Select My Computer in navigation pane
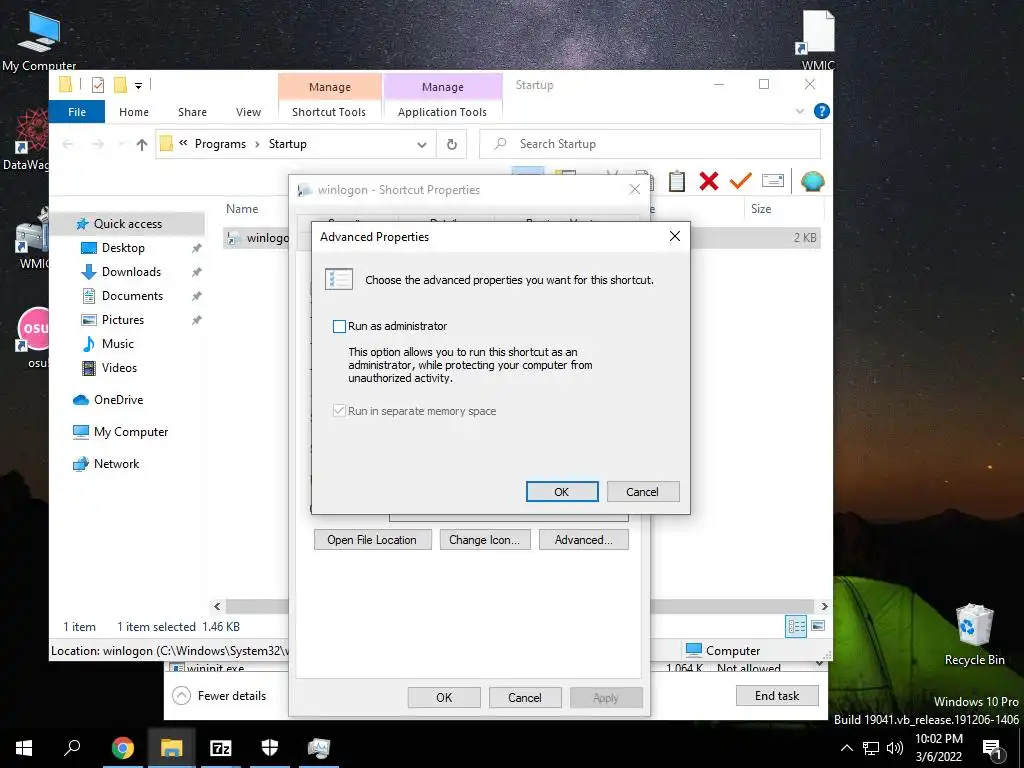Viewport: 1024px width, 768px height. (131, 432)
